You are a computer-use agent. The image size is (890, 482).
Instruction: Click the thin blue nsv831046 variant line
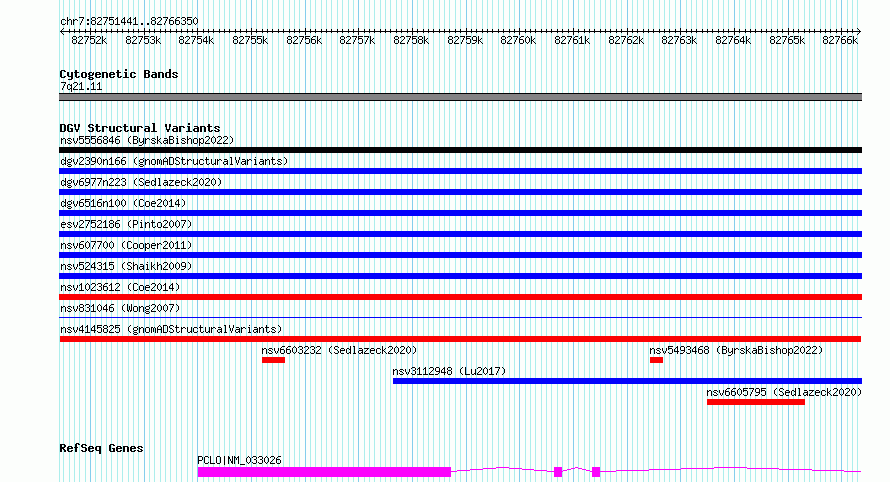460,317
